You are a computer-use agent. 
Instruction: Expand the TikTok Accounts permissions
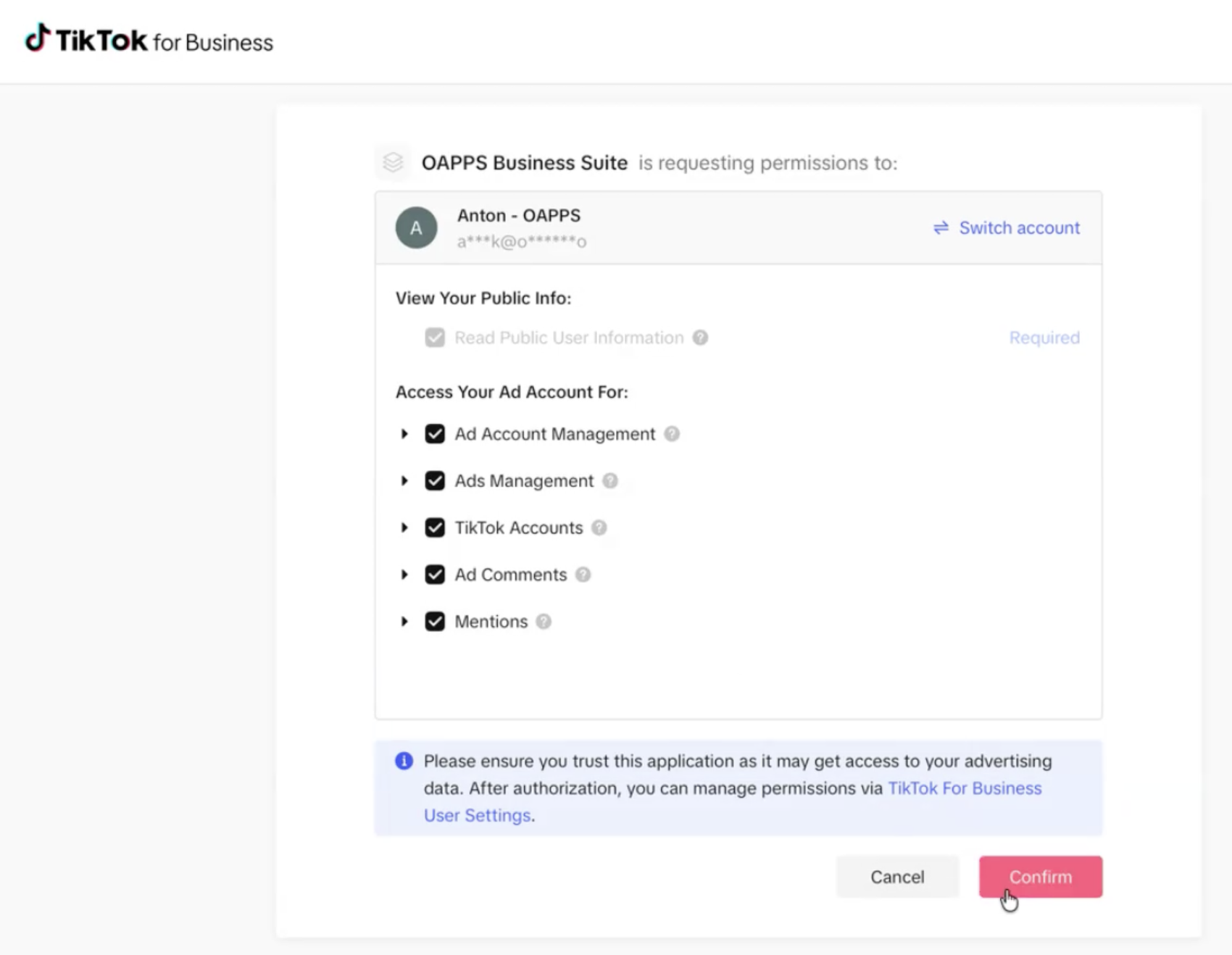click(x=404, y=527)
